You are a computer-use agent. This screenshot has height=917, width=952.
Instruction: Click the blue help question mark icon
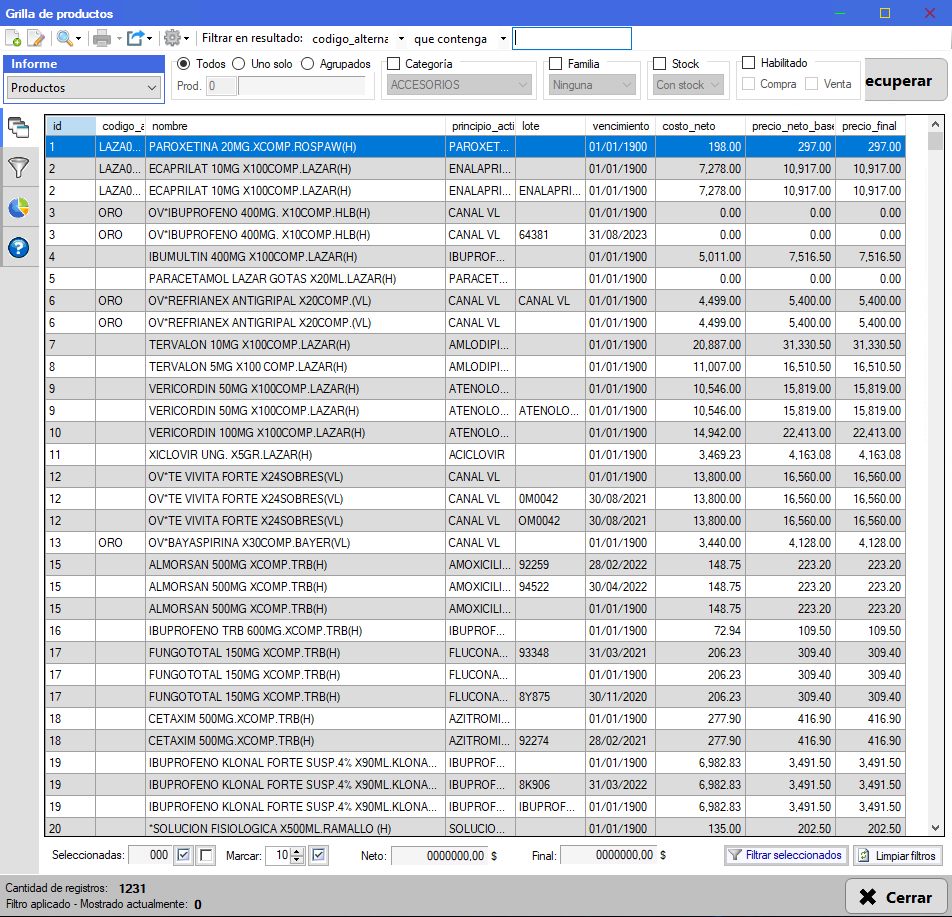click(18, 247)
